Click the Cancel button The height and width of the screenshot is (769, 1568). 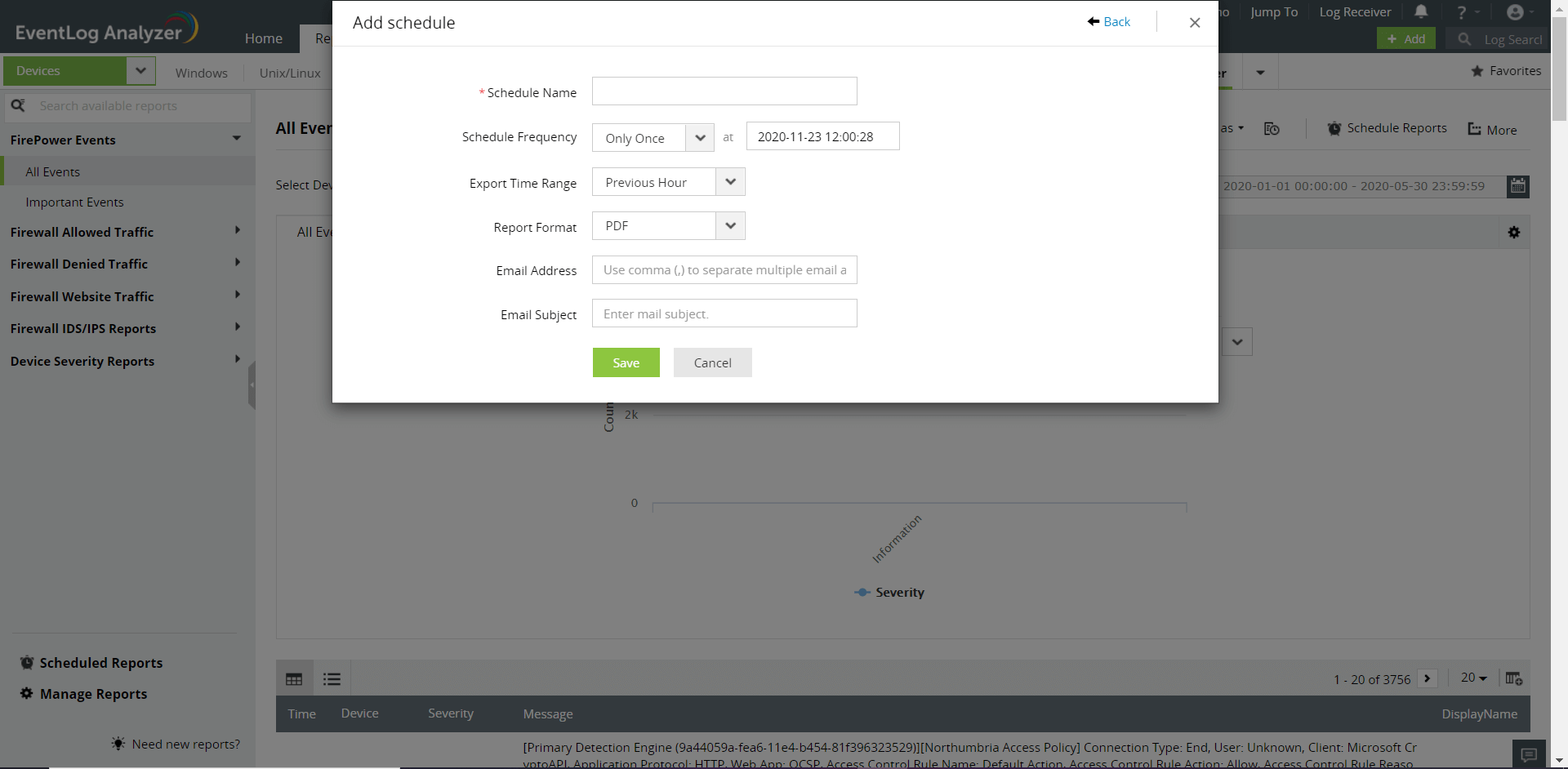point(713,362)
